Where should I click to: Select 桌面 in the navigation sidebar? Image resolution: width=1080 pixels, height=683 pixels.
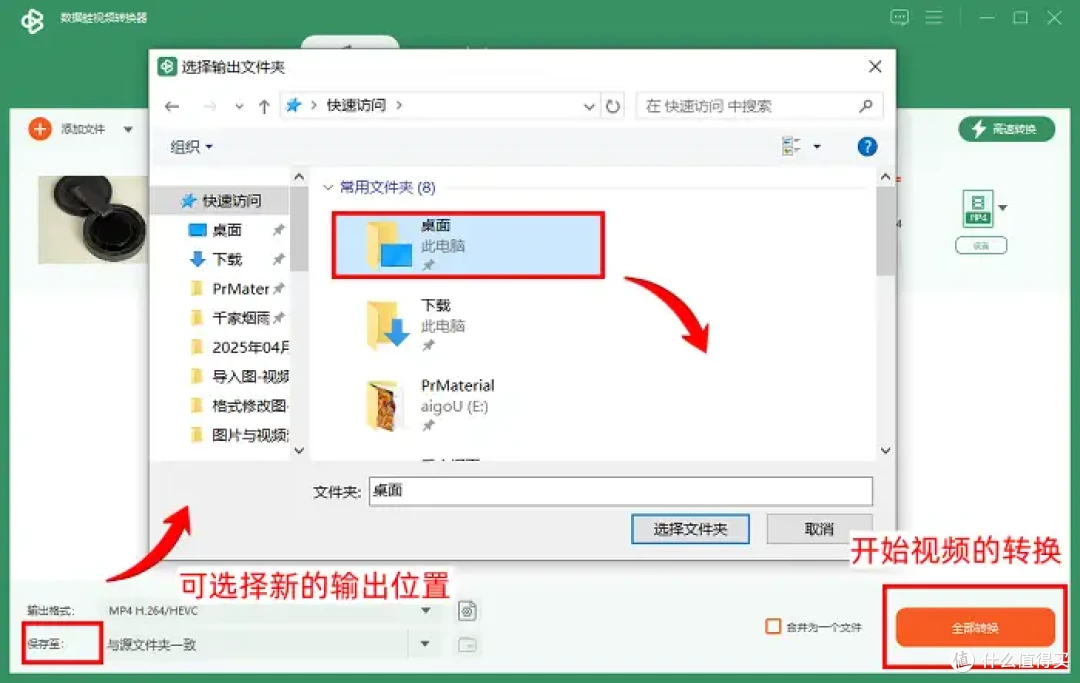(226, 230)
